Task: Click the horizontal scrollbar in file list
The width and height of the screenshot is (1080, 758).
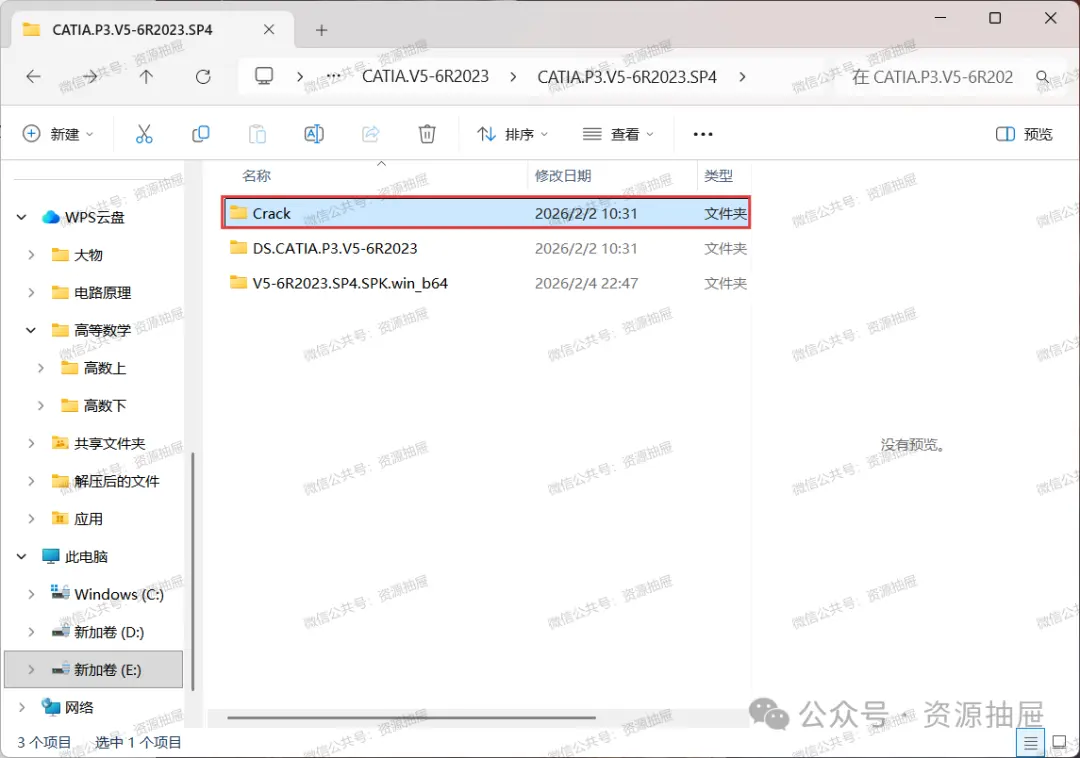Action: [x=411, y=717]
